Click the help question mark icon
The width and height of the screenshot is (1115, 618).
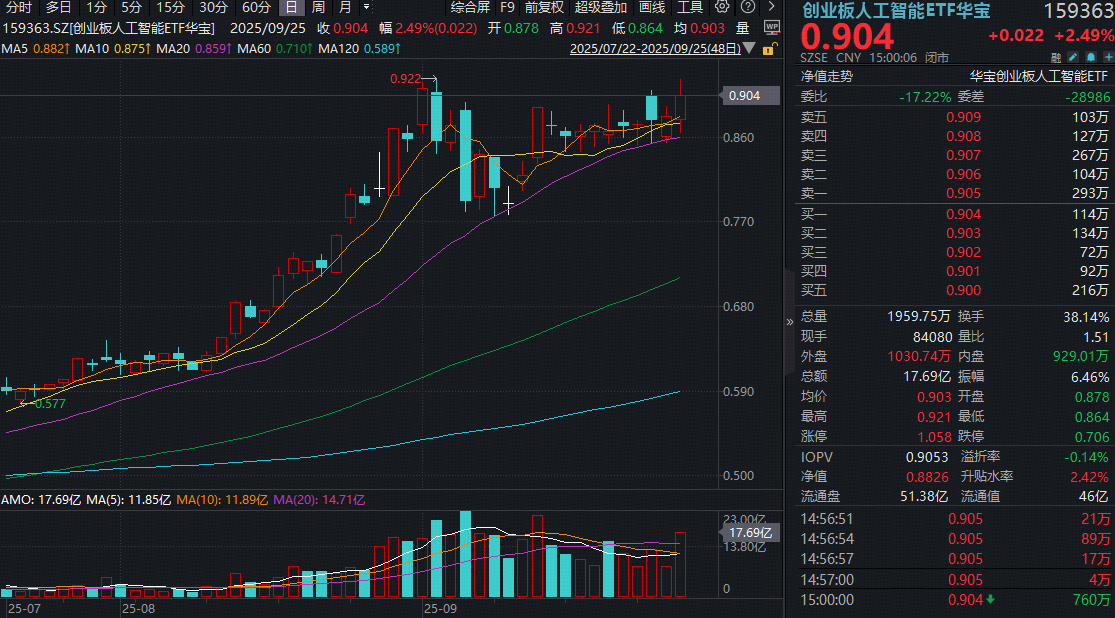(746, 7)
